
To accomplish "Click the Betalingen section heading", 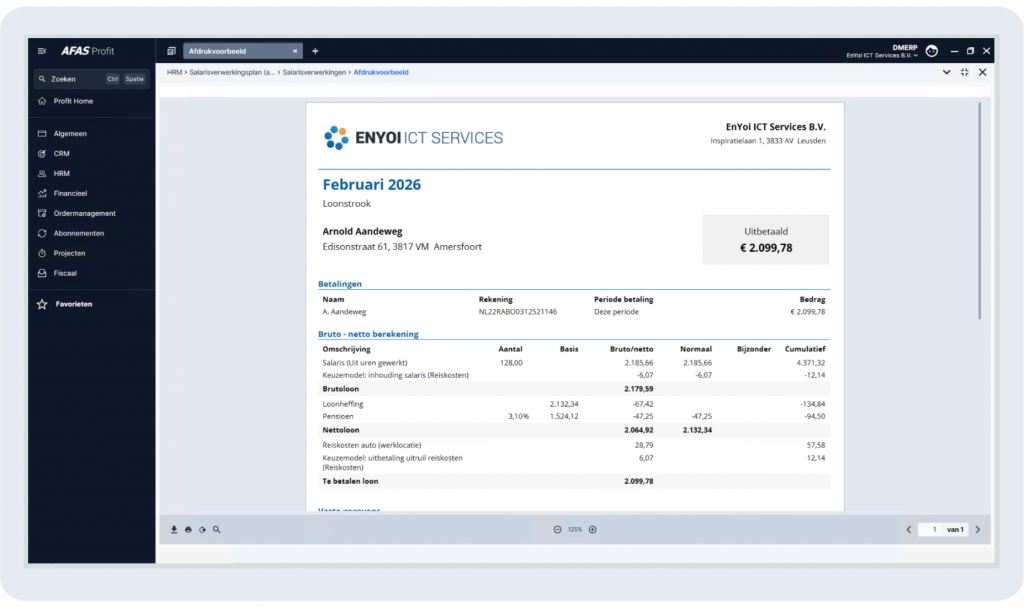I will [x=340, y=284].
